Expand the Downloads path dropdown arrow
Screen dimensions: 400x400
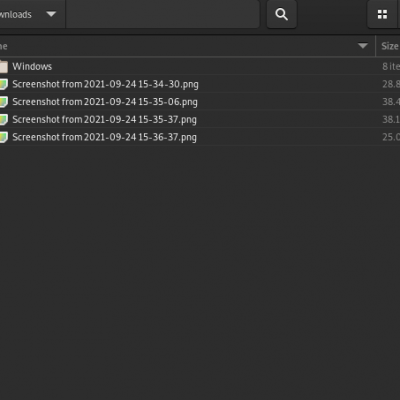point(51,14)
